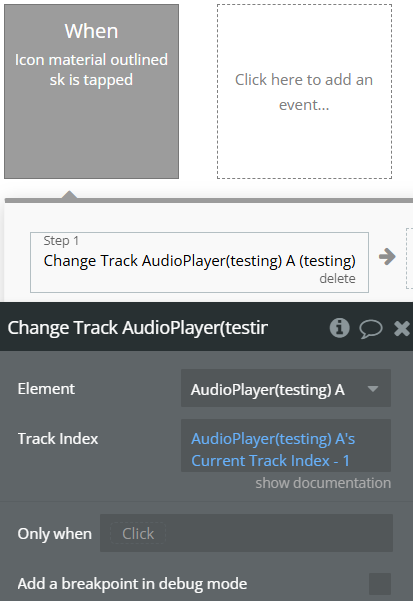This screenshot has width=413, height=601.
Task: Delete Step 1 action
Action: (337, 278)
